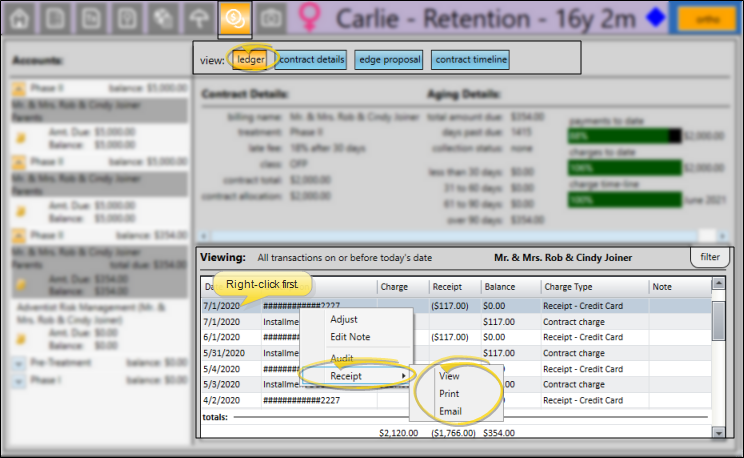The image size is (744, 458).
Task: Choose Email from the Receipt submenu
Action: point(450,411)
